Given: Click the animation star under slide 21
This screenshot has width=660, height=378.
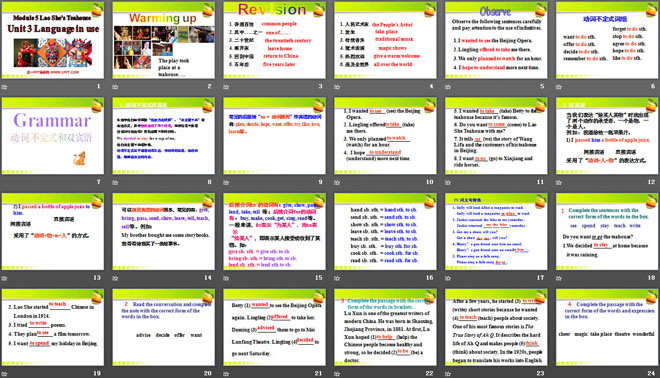Looking at the screenshot, I should coord(226,374).
